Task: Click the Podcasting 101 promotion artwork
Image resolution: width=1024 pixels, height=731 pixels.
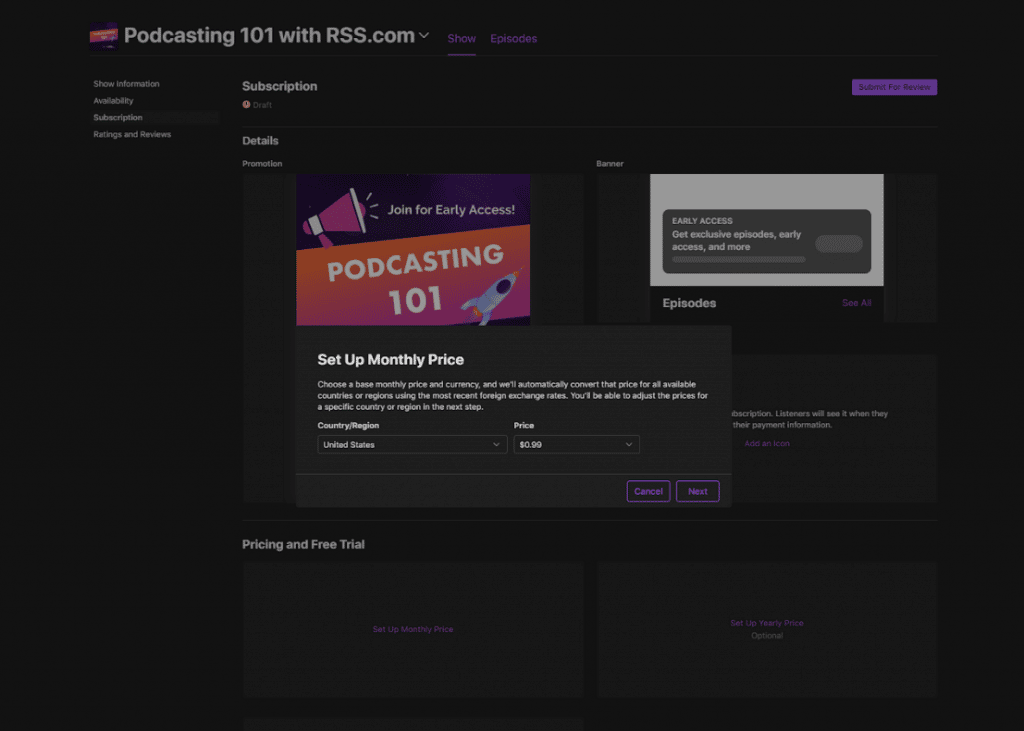Action: (413, 250)
